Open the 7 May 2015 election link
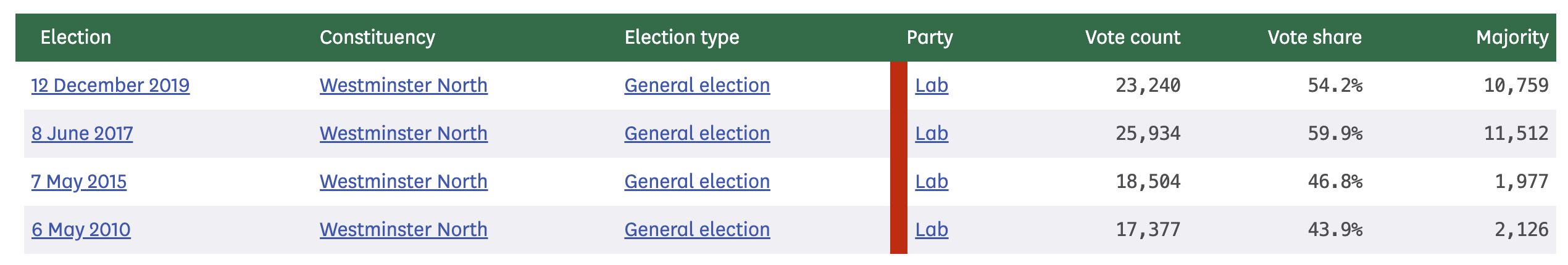The height and width of the screenshot is (265, 1568). 79,181
